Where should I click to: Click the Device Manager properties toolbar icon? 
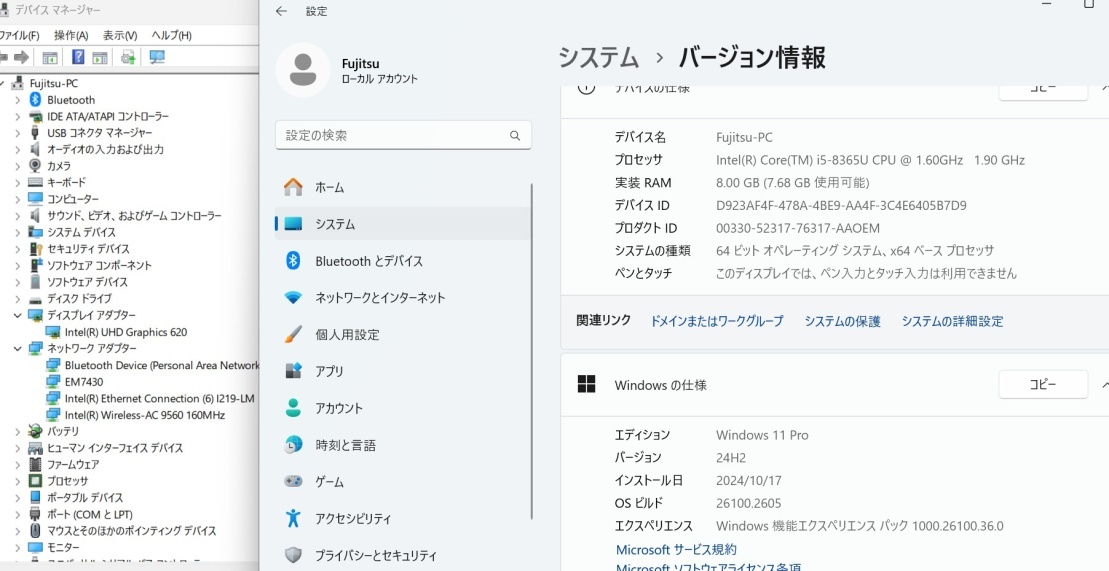click(x=50, y=57)
